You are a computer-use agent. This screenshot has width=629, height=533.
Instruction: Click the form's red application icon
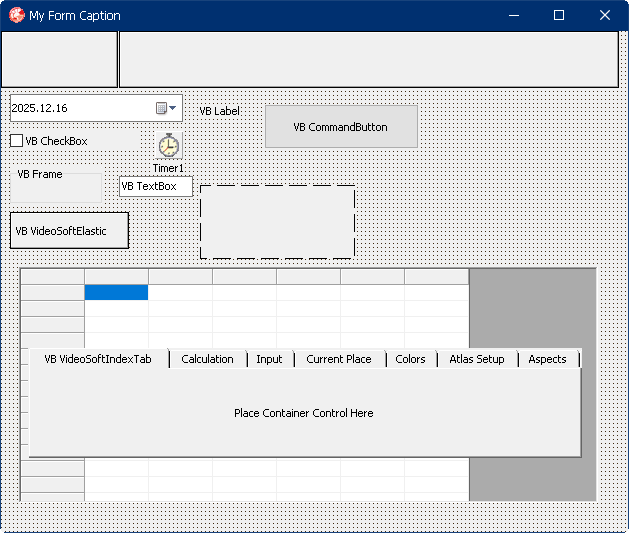(x=16, y=15)
